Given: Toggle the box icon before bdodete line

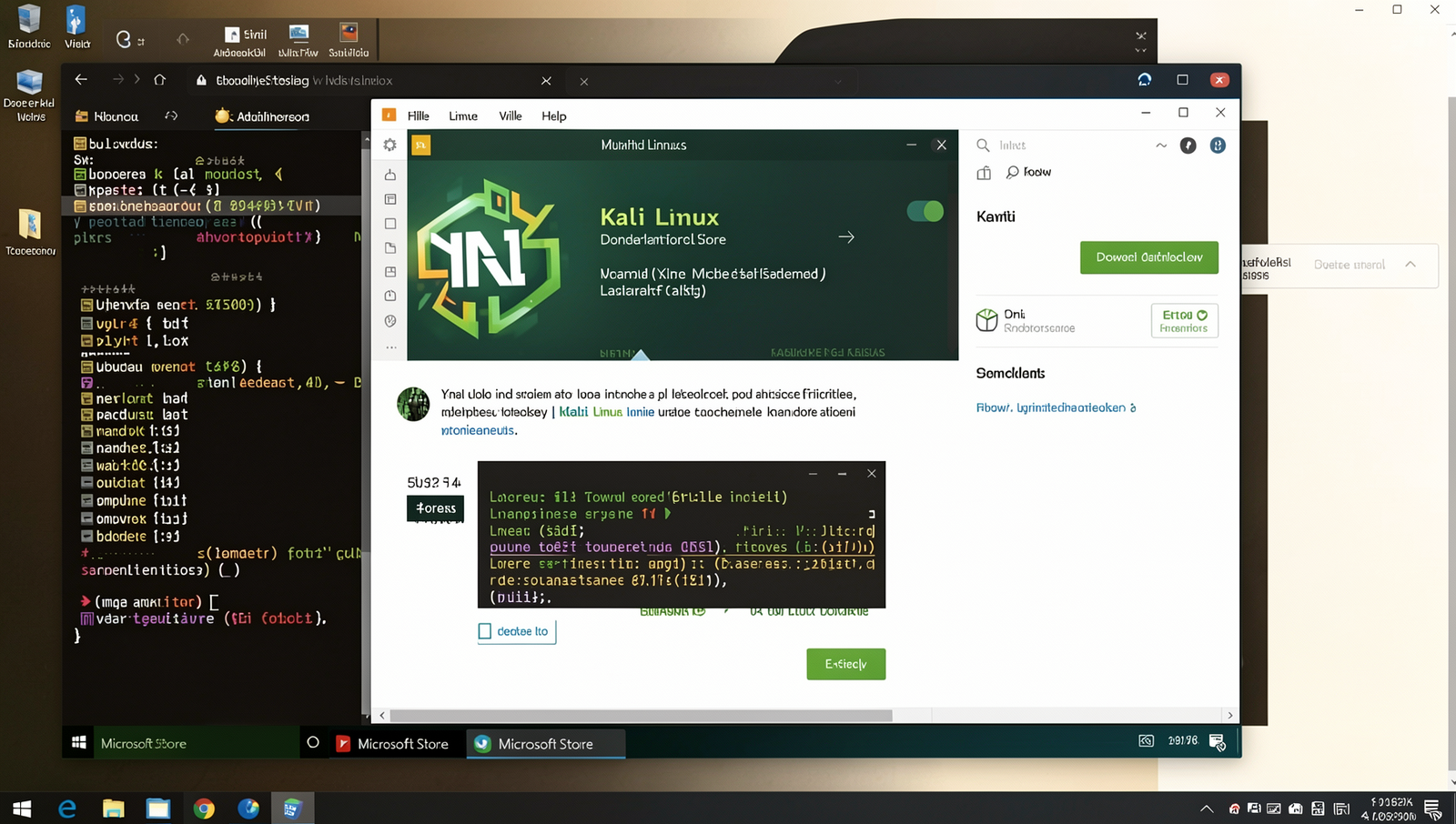Looking at the screenshot, I should [87, 537].
